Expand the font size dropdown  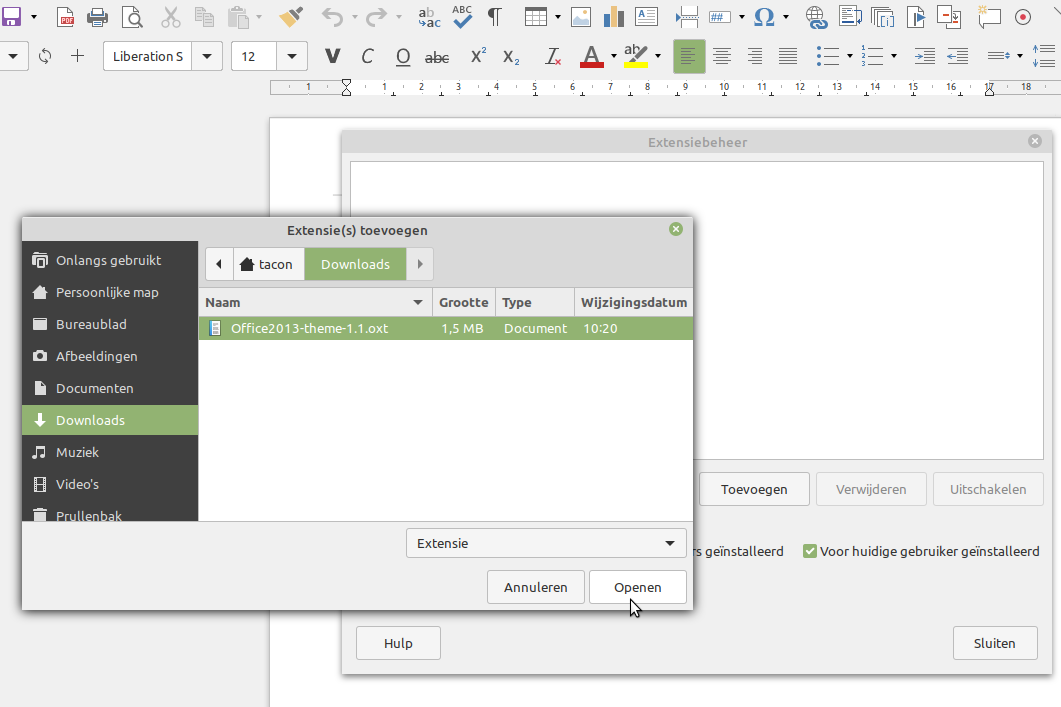point(291,56)
